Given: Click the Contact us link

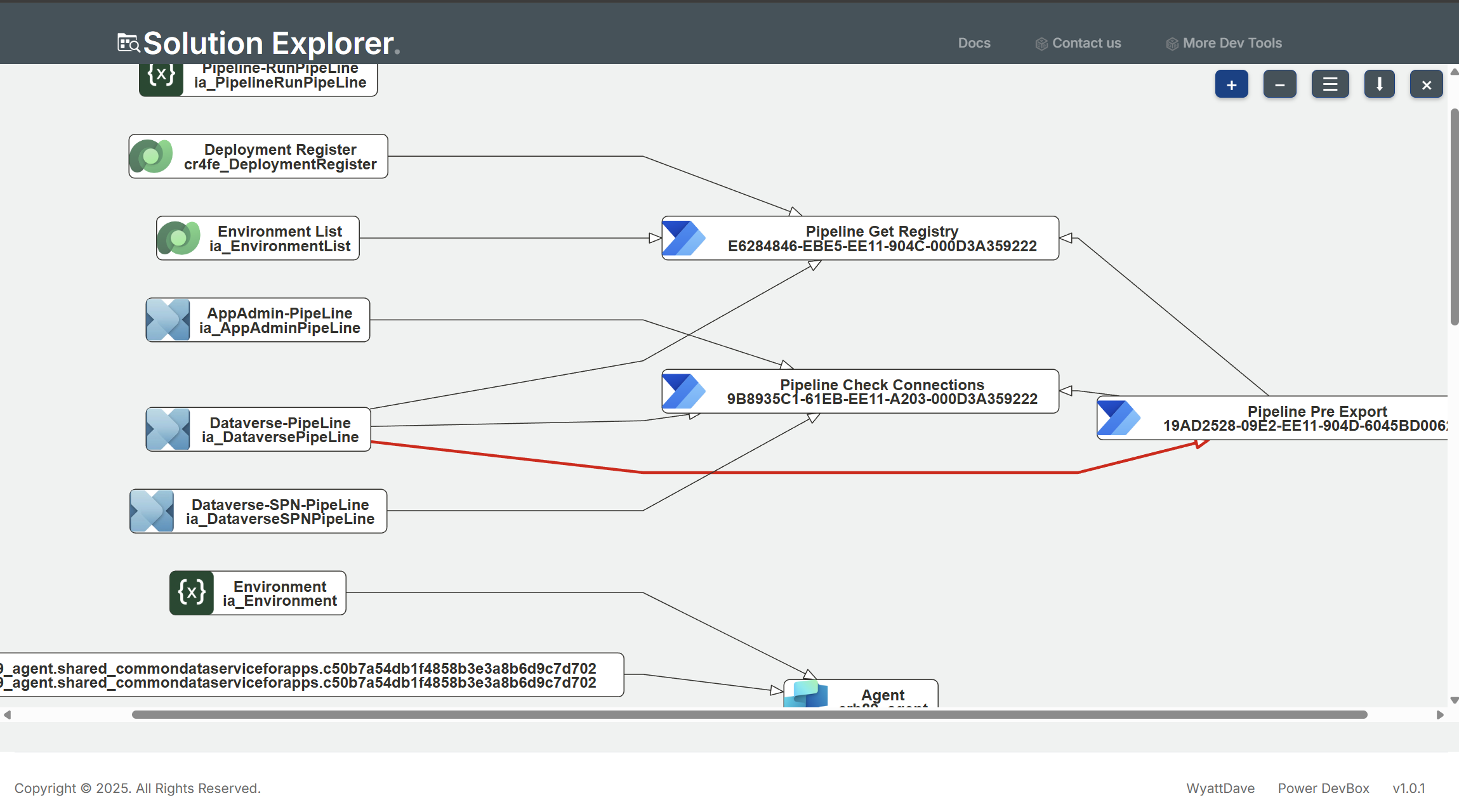Looking at the screenshot, I should pyautogui.click(x=1086, y=43).
